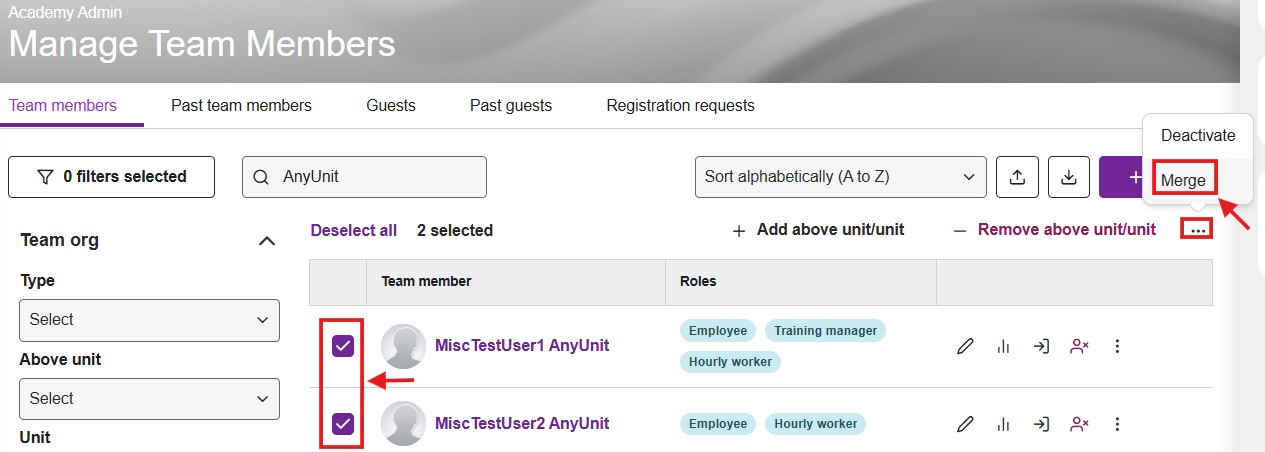Click the upload icon button
This screenshot has width=1265, height=452.
[x=1018, y=177]
